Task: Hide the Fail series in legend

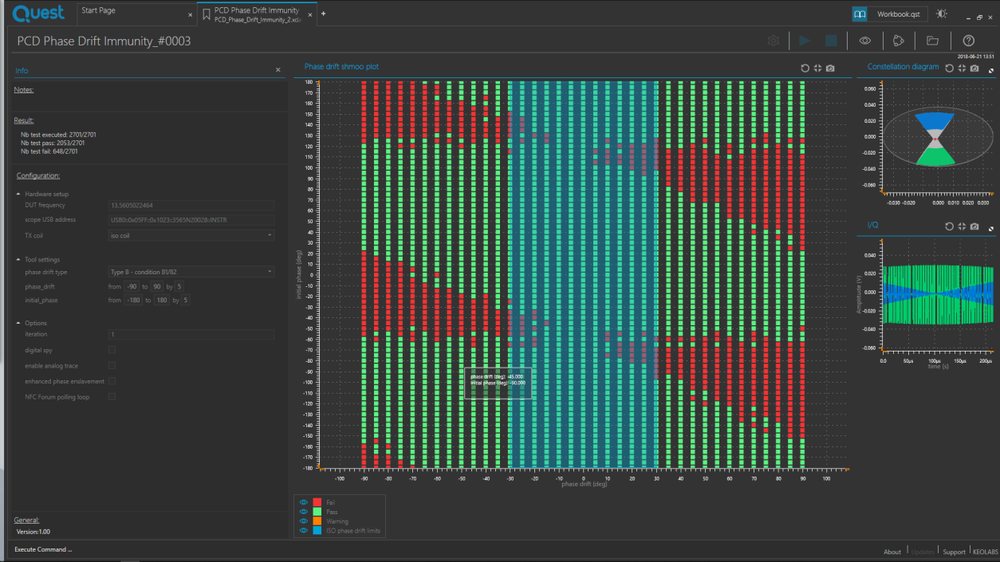Action: 304,502
